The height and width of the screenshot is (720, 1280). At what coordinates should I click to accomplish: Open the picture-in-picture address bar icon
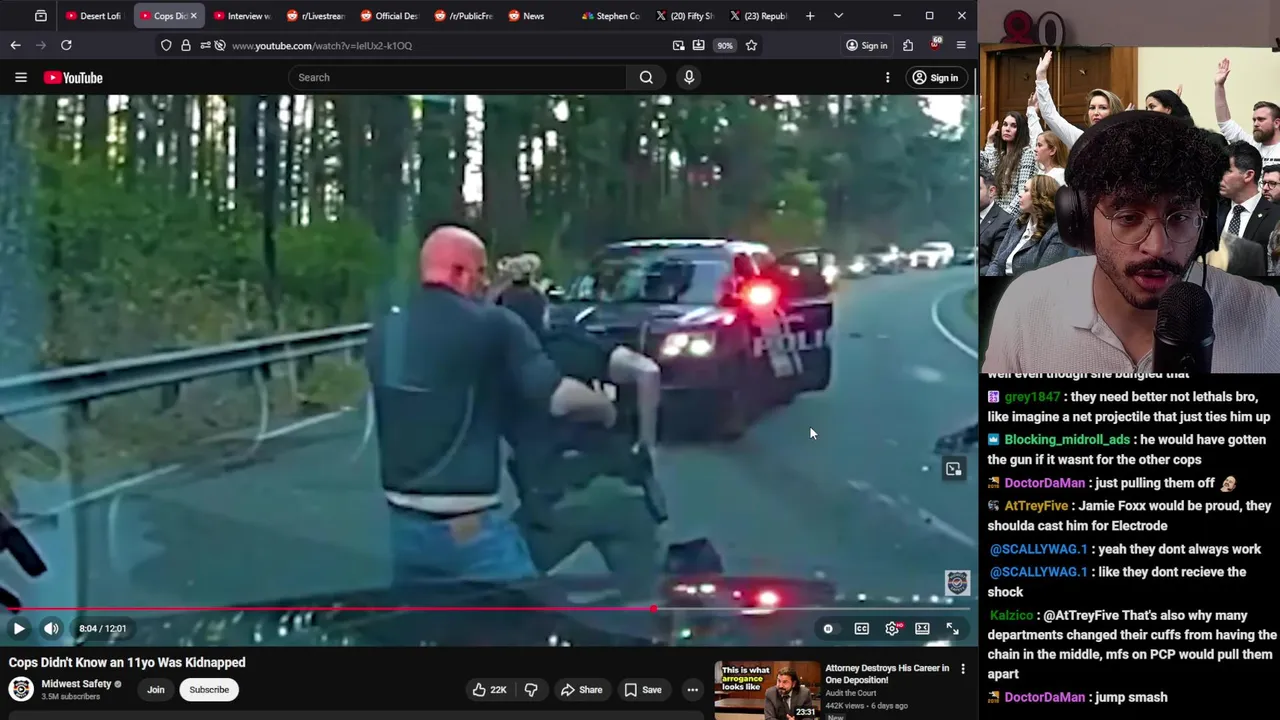click(678, 45)
